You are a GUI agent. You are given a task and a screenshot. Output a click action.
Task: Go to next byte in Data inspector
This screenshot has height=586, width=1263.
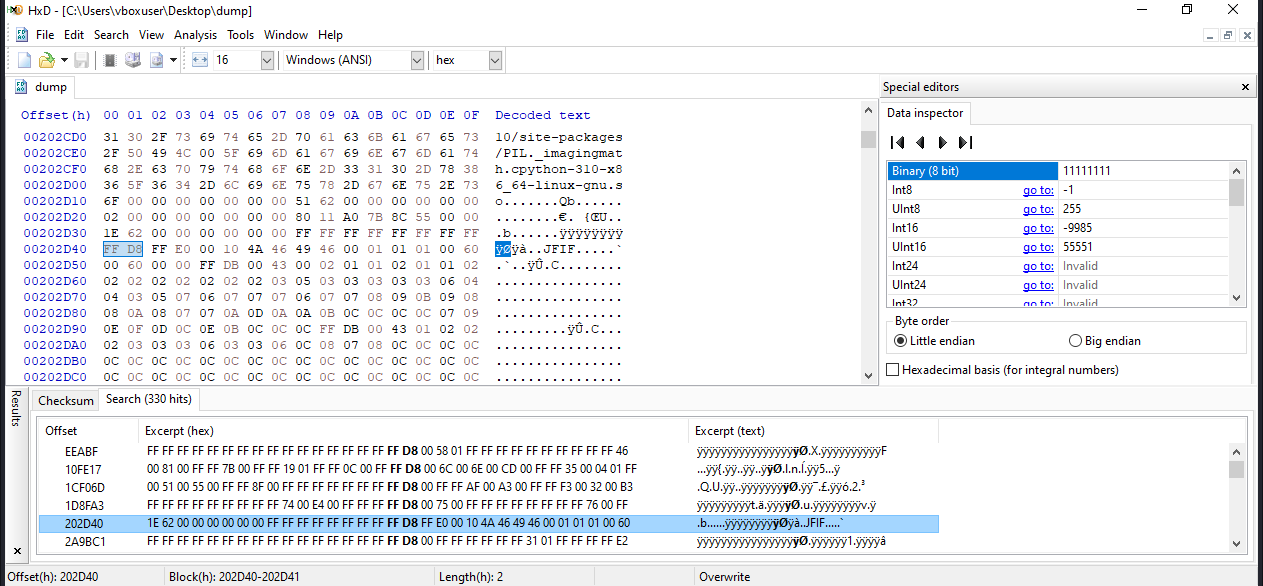[942, 142]
